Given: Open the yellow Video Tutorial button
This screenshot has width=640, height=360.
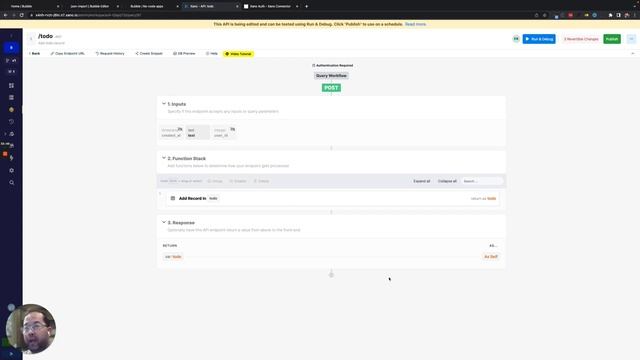Looking at the screenshot, I should [x=238, y=54].
